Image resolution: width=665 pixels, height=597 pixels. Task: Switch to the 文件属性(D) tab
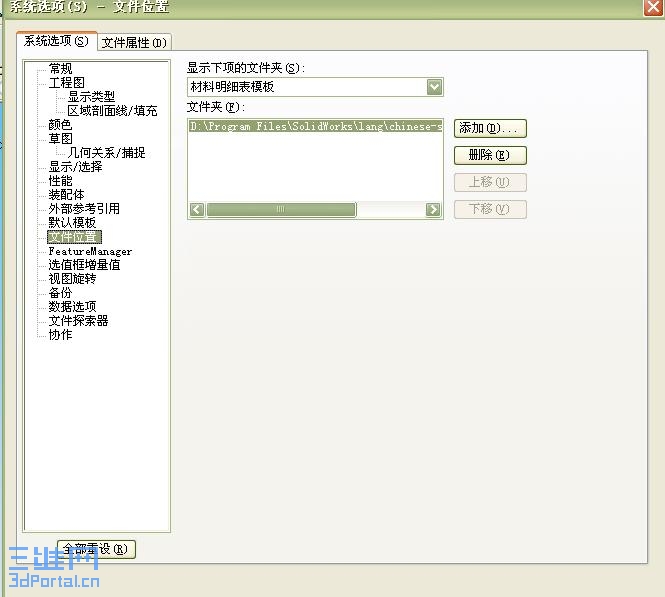134,42
